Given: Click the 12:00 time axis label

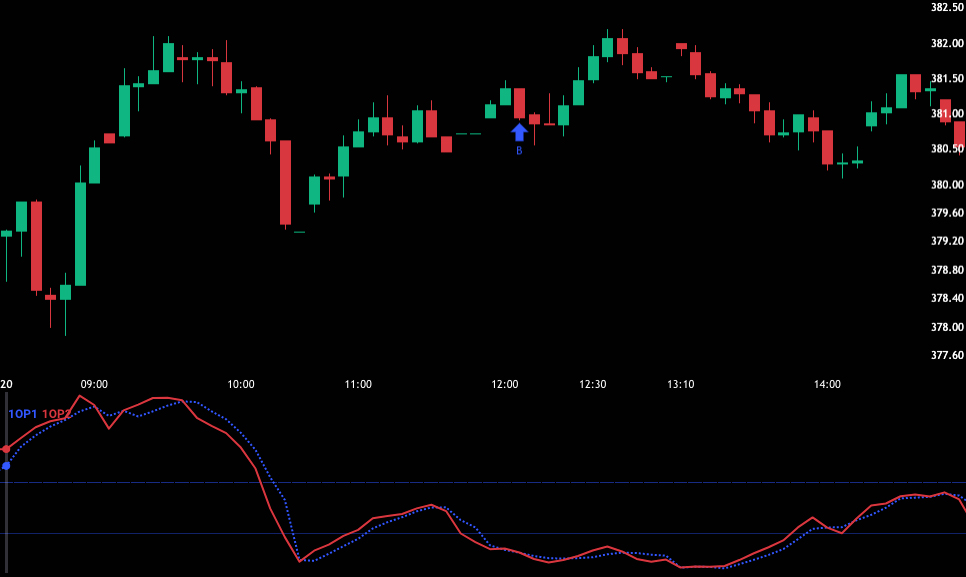Looking at the screenshot, I should tap(505, 384).
